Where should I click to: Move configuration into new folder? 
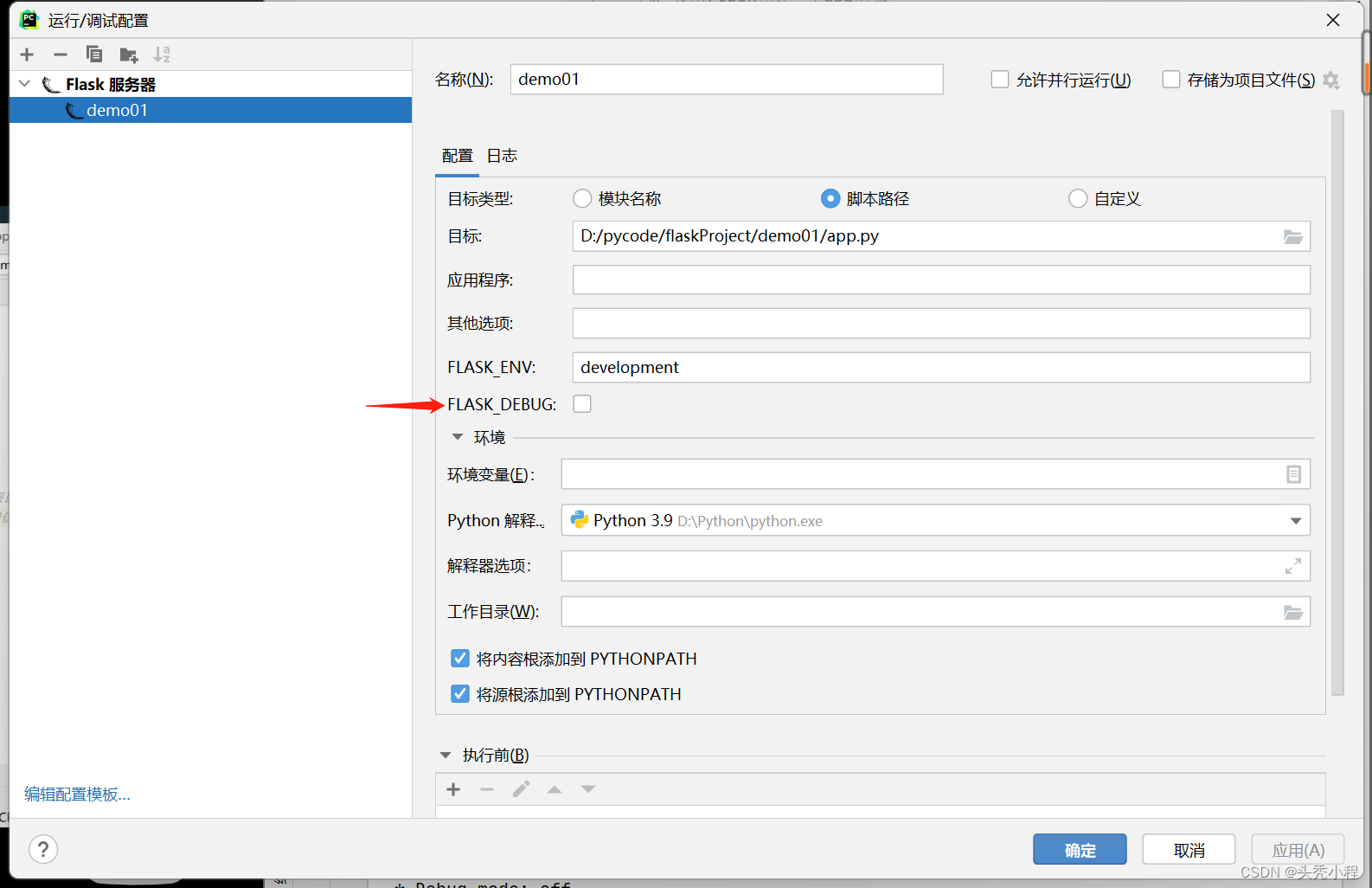coord(129,55)
